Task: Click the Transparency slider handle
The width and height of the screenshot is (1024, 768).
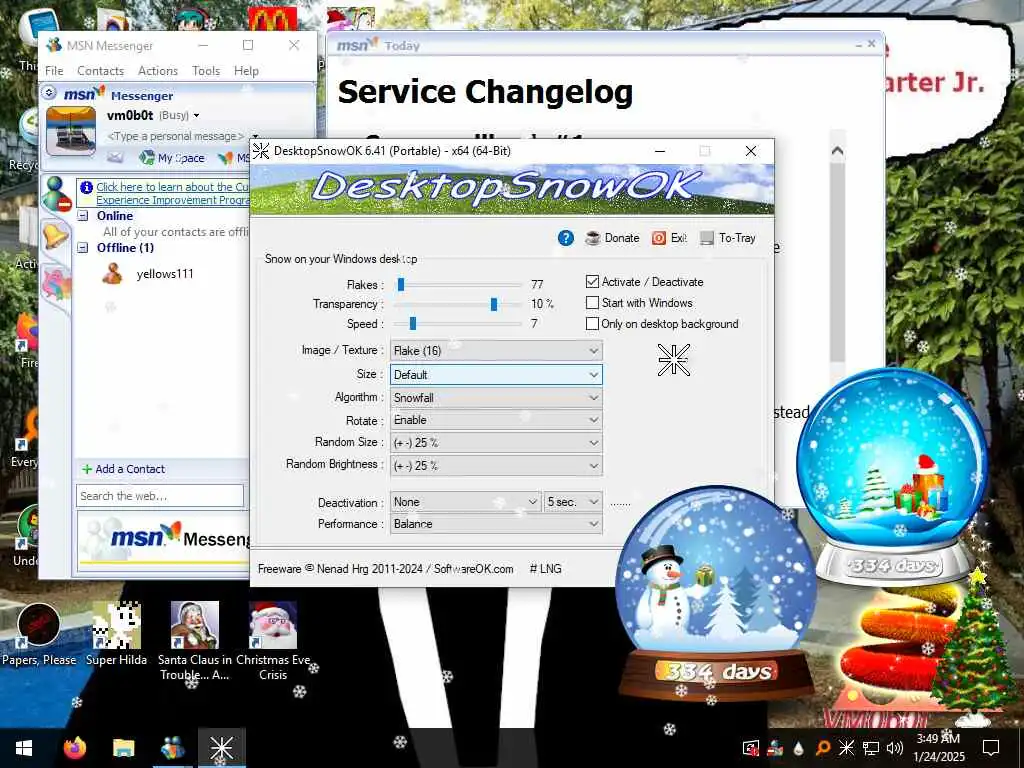Action: point(494,304)
